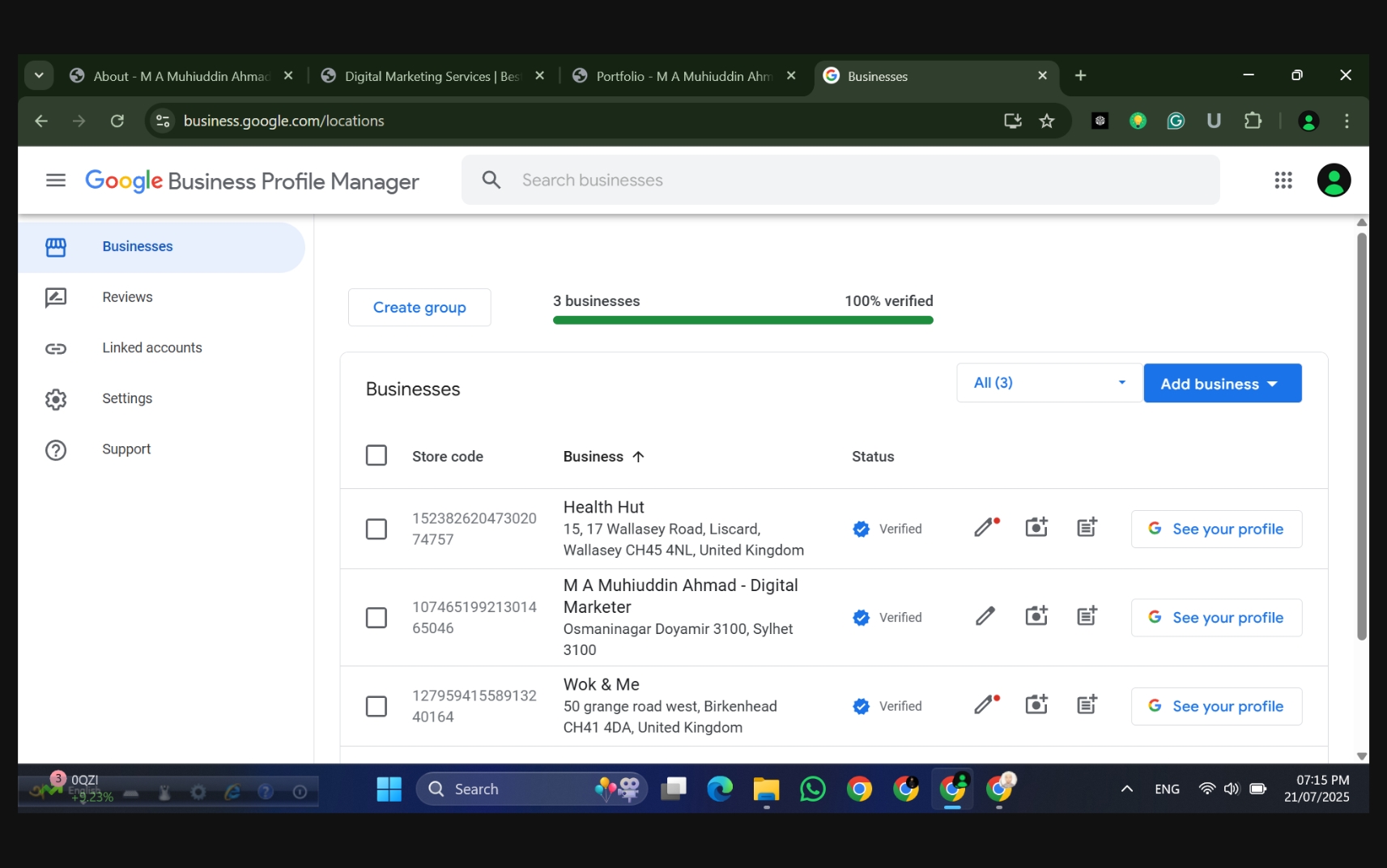Check the Health Hut row checkbox
This screenshot has height=868, width=1387.
(x=377, y=529)
